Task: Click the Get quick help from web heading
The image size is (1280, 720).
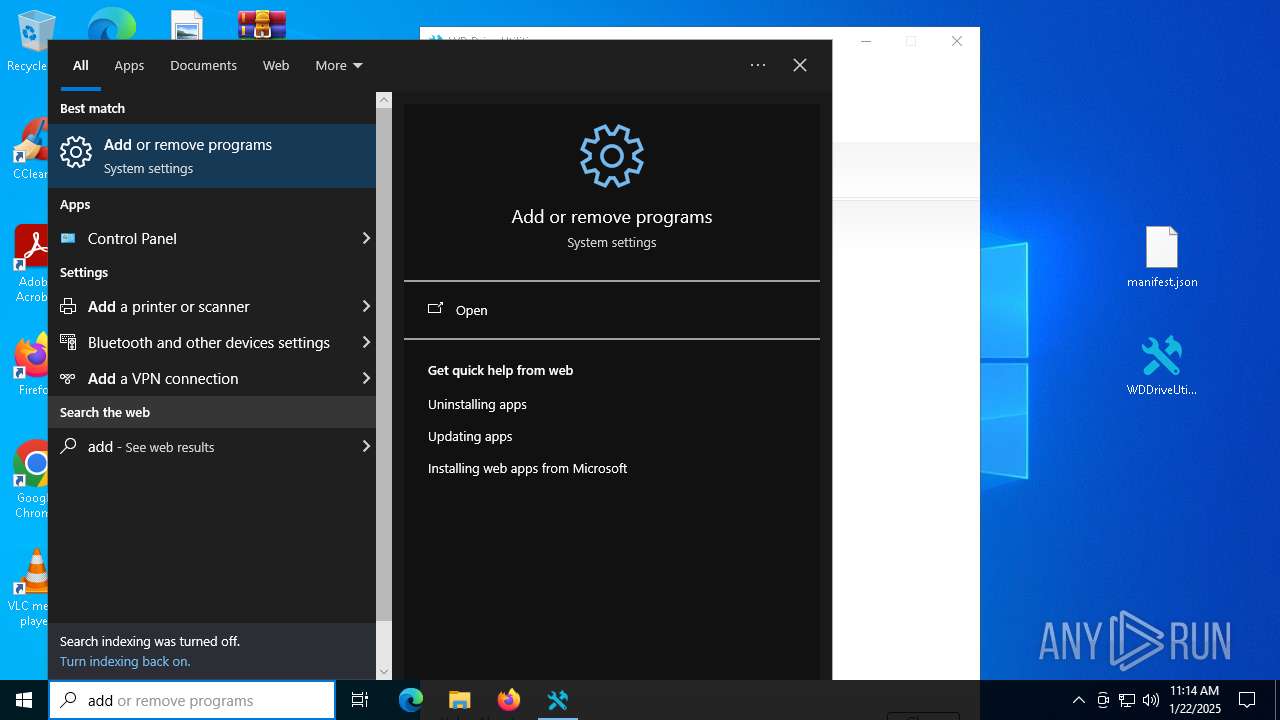Action: [500, 370]
